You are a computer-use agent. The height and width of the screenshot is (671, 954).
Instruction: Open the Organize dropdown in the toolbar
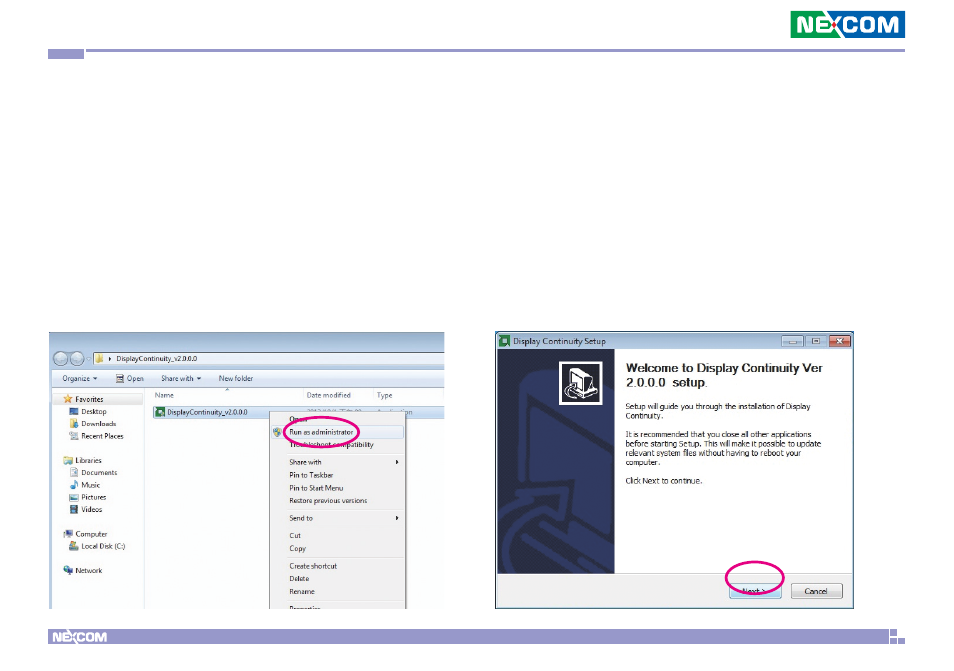pos(80,378)
